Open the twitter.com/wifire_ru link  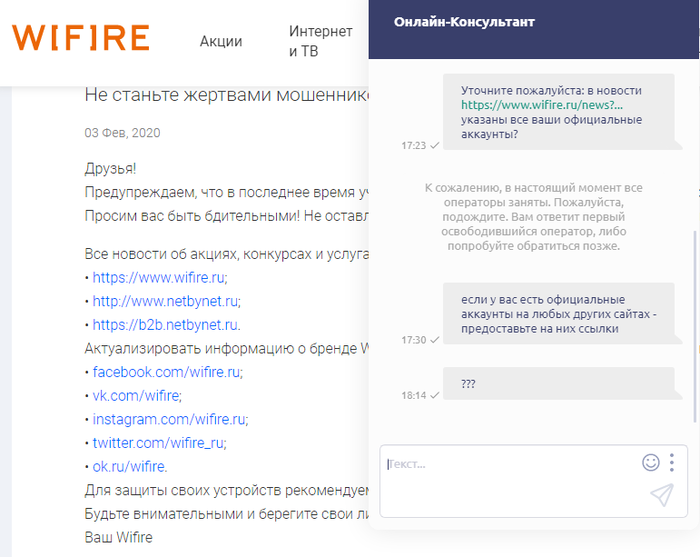pyautogui.click(x=158, y=443)
